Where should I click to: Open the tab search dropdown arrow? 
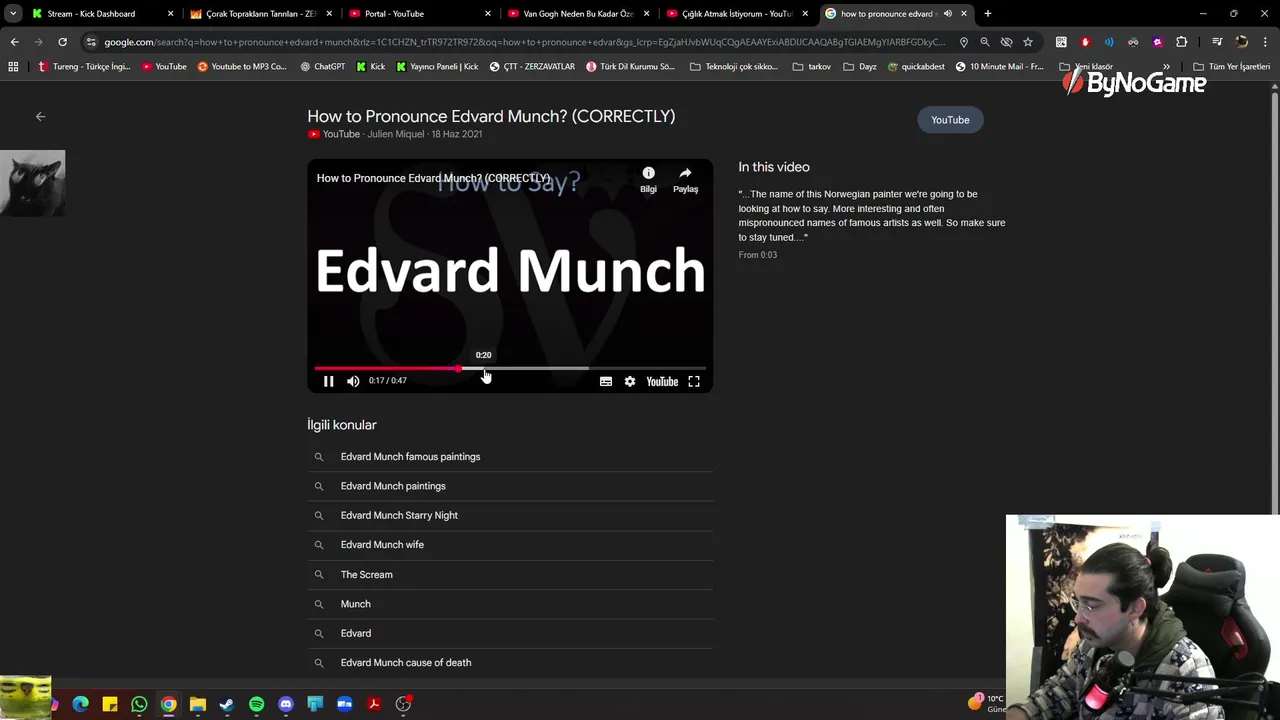12,14
